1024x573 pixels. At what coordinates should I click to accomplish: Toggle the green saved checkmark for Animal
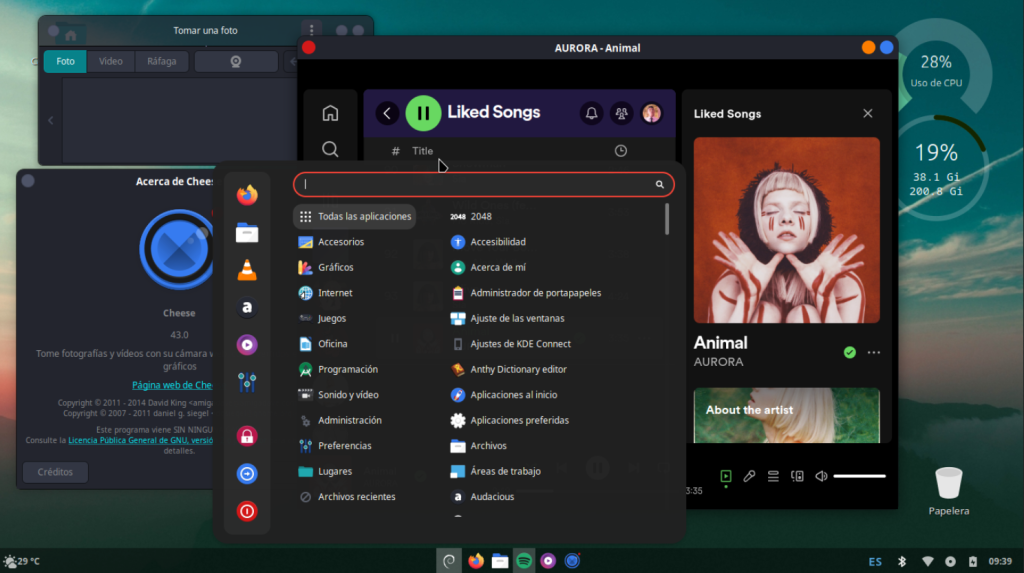(x=849, y=352)
